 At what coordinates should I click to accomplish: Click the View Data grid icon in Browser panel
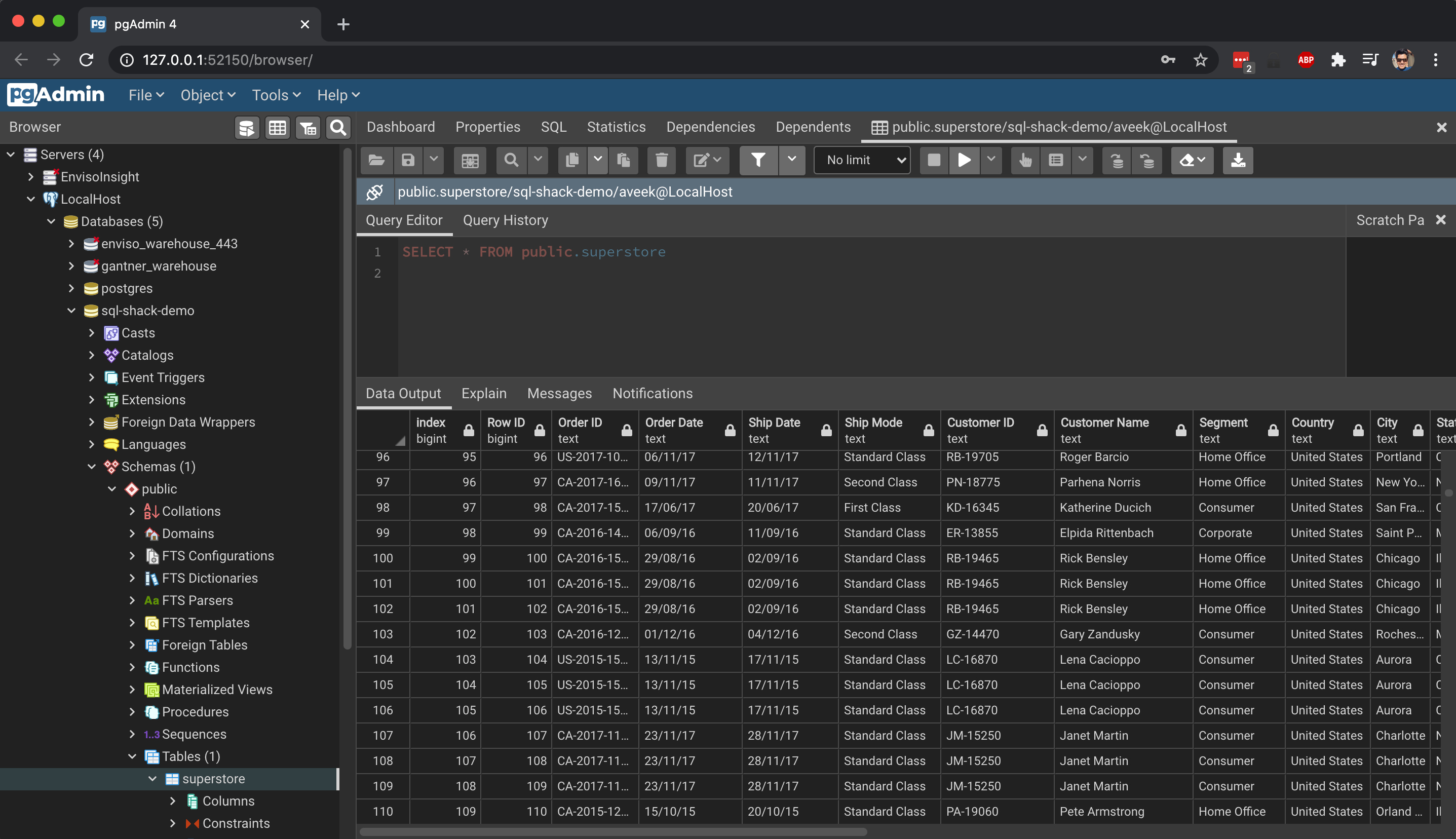(277, 127)
